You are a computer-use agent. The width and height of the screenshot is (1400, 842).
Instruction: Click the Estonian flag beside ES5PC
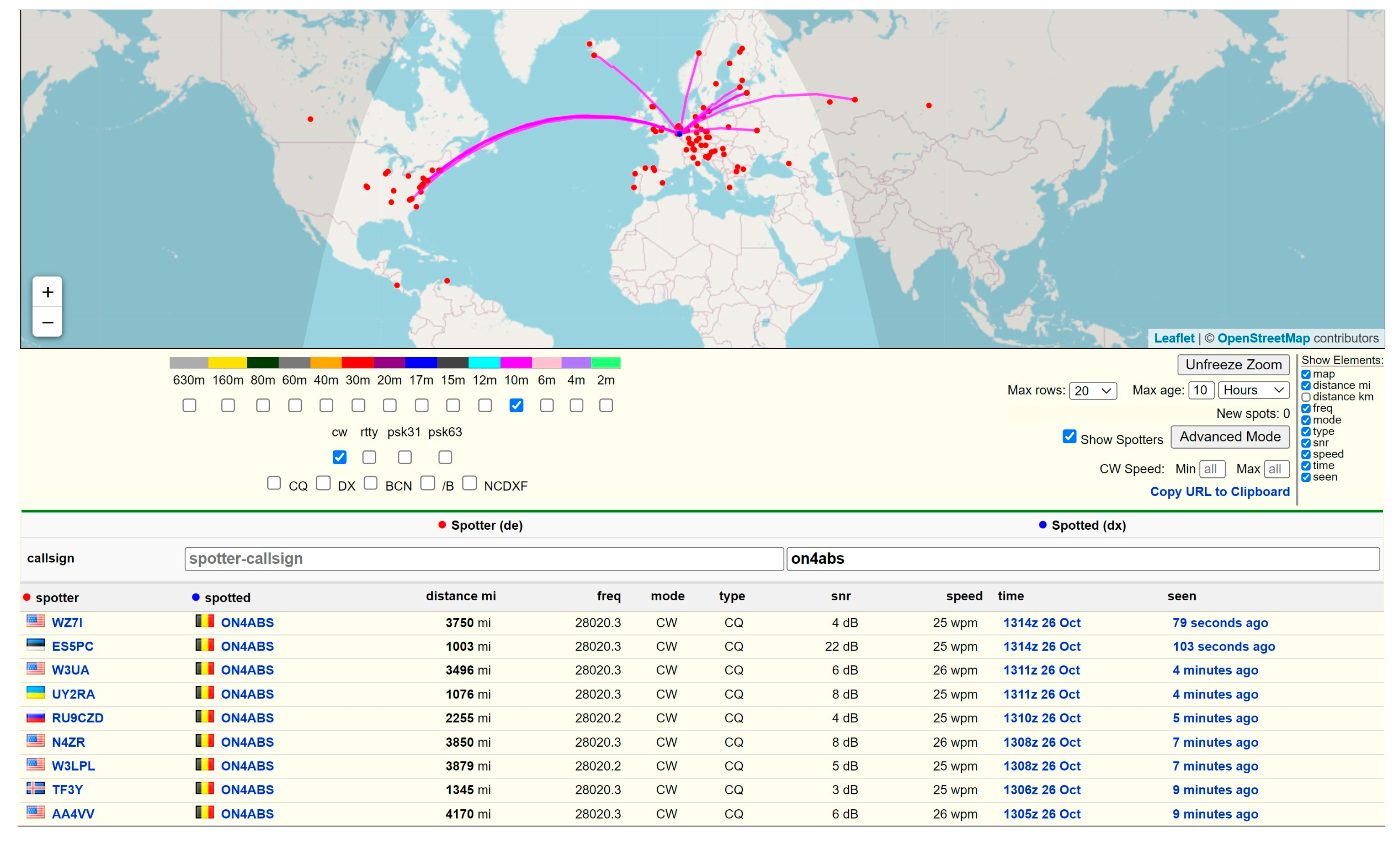[x=35, y=645]
